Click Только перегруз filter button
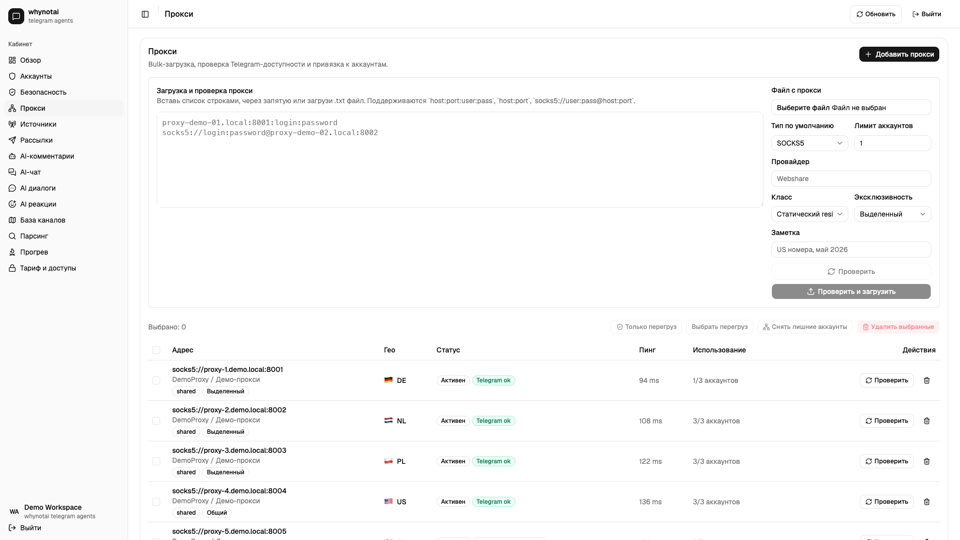 tap(647, 327)
